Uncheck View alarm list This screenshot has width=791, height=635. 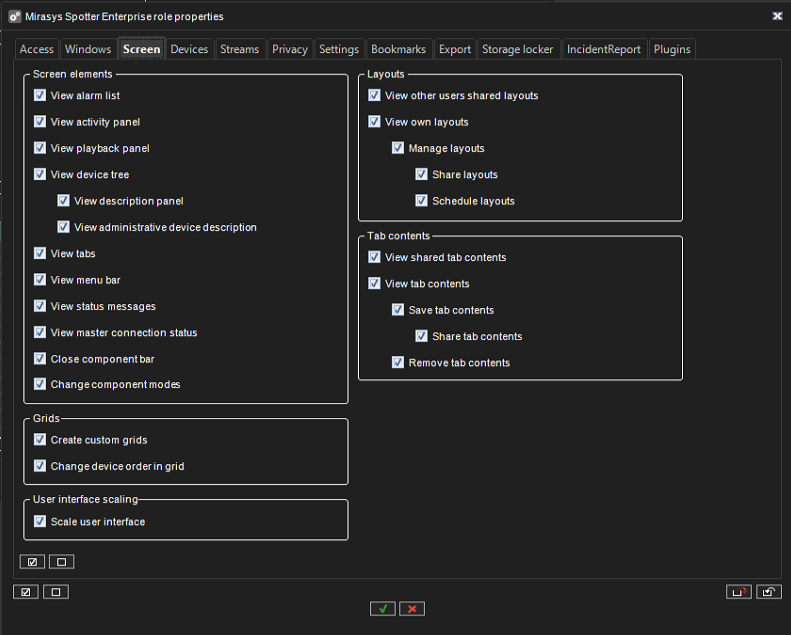tap(40, 96)
